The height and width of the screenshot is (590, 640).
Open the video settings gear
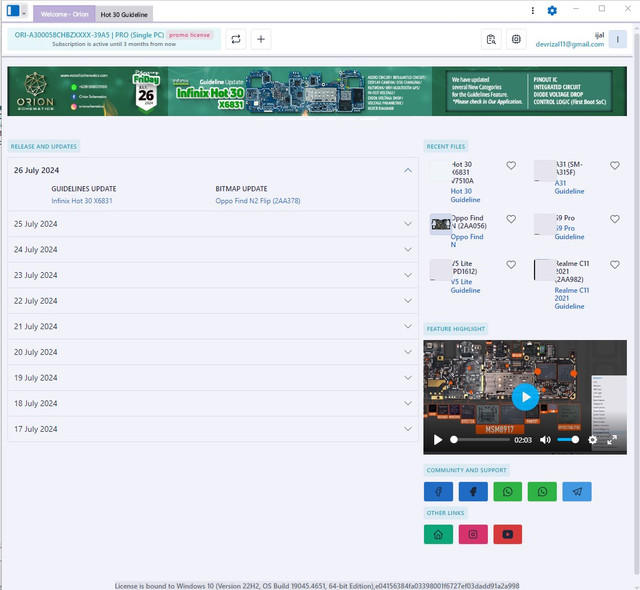593,440
